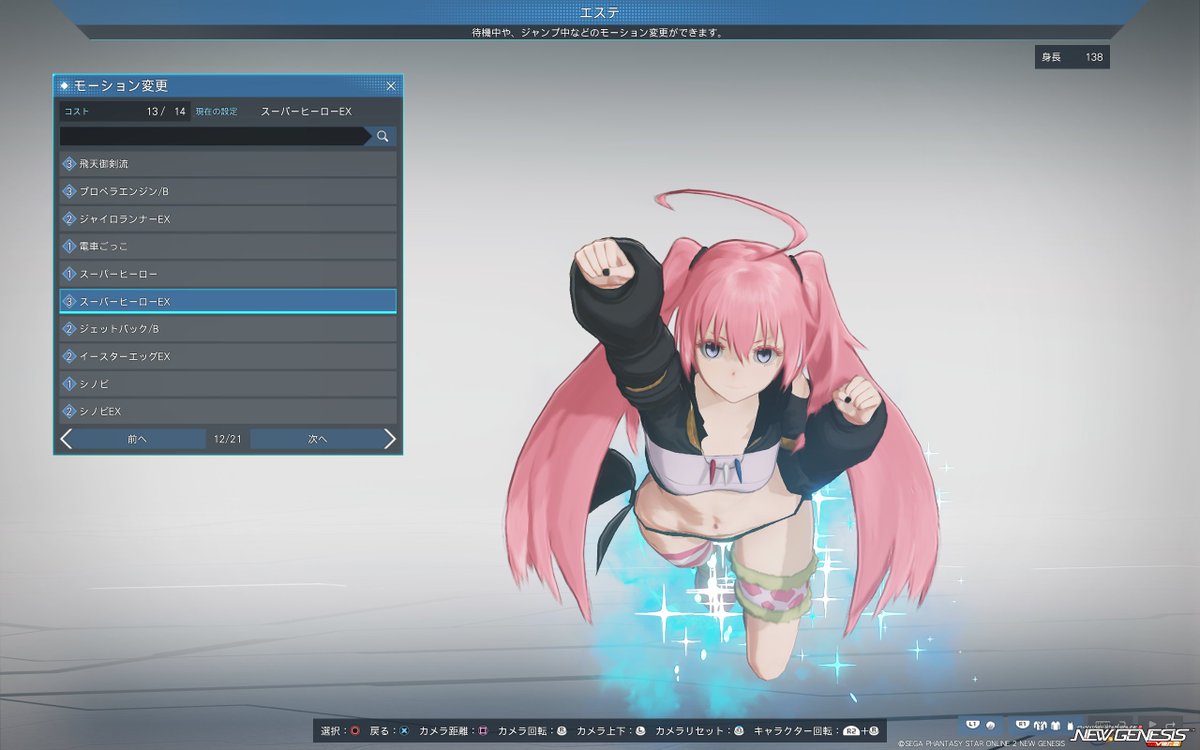1200x750 pixels.
Task: Click the diamond icon in the モーション変更 title
Action: tap(65, 86)
